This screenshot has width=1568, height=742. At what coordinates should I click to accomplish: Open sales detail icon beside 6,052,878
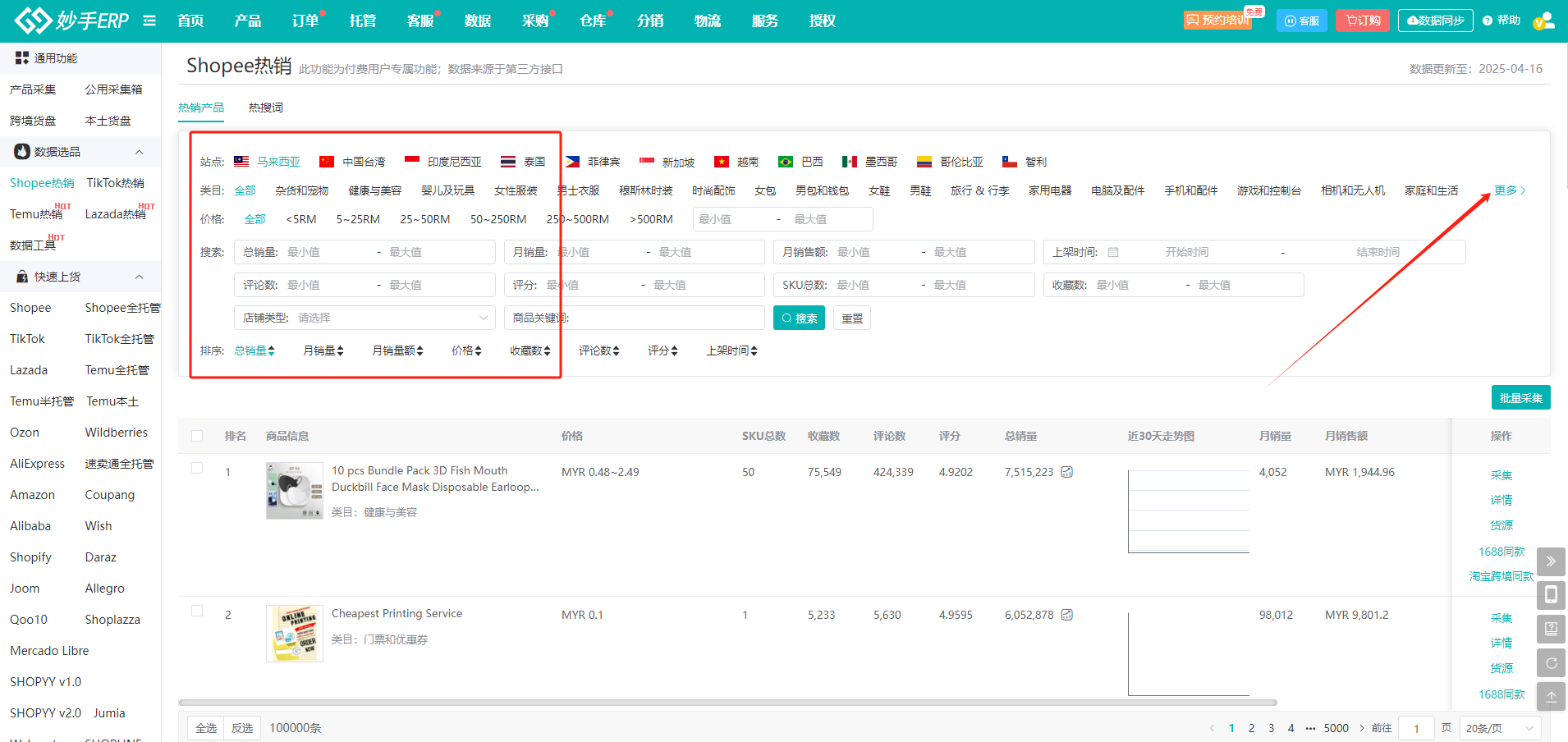(x=1067, y=615)
